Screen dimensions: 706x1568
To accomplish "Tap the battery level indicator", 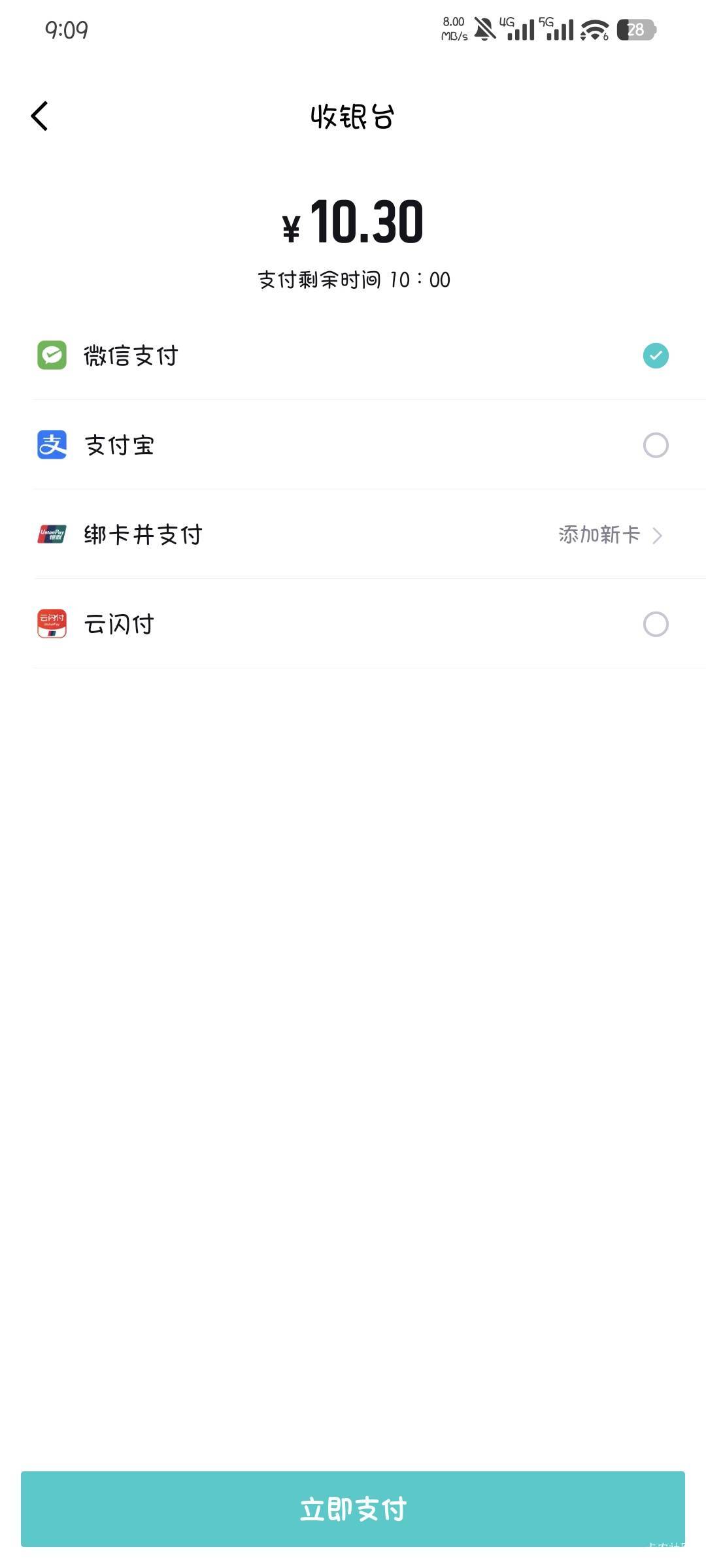I will pos(636,29).
